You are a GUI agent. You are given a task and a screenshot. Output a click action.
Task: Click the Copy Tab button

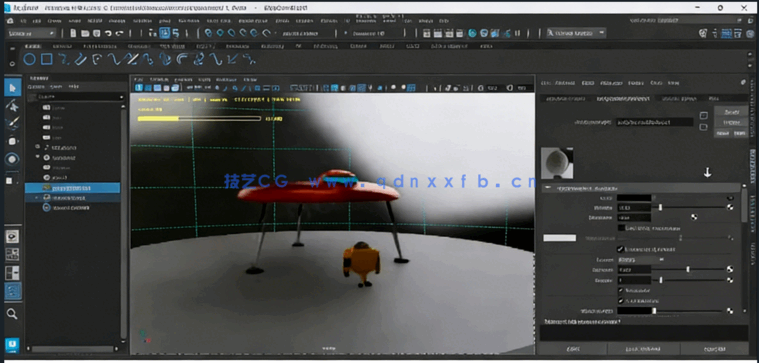click(714, 348)
